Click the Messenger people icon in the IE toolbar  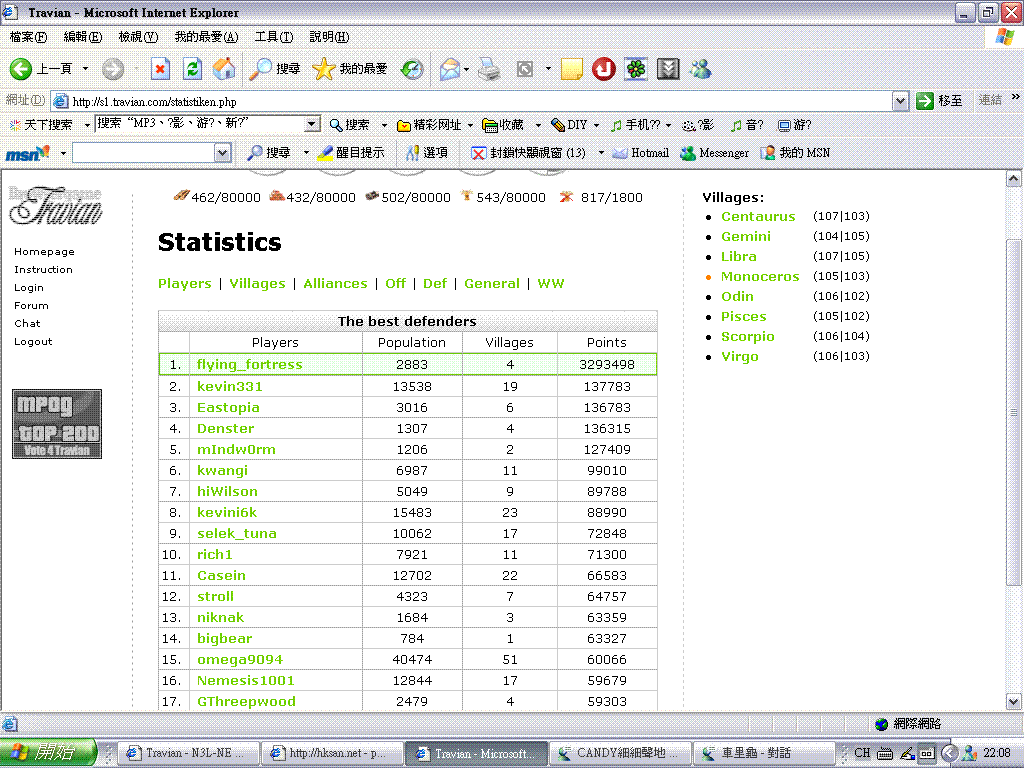pos(701,69)
